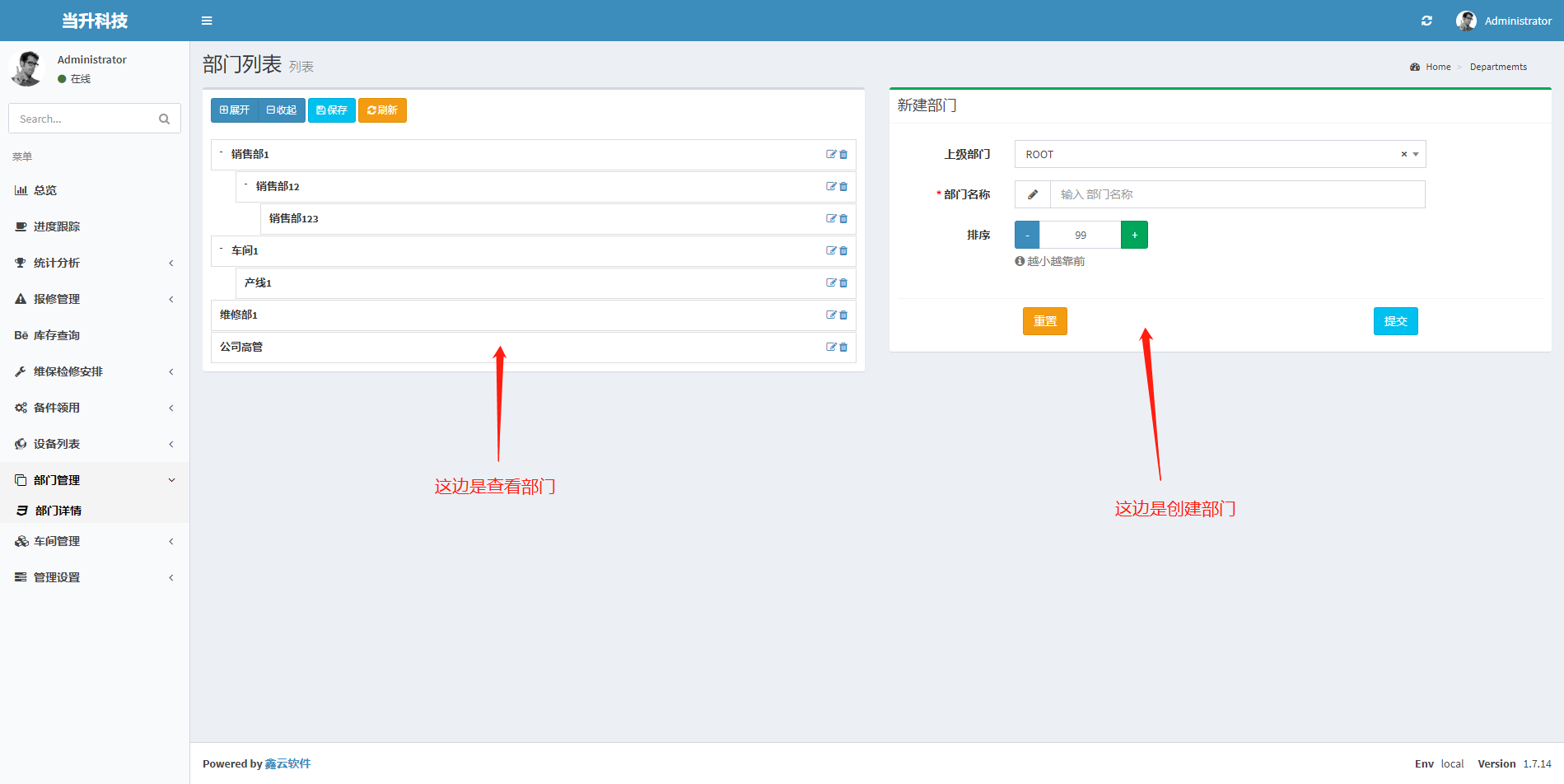Expand the 统计分析 sidebar menu
Screen dimensions: 1564x784
click(x=95, y=263)
